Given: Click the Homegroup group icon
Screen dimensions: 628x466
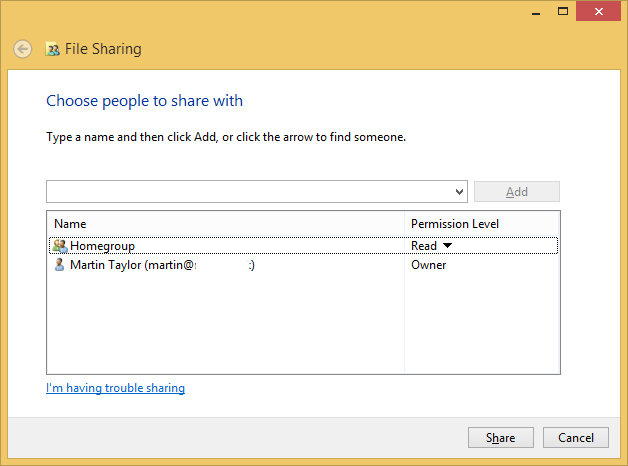Looking at the screenshot, I should click(60, 246).
